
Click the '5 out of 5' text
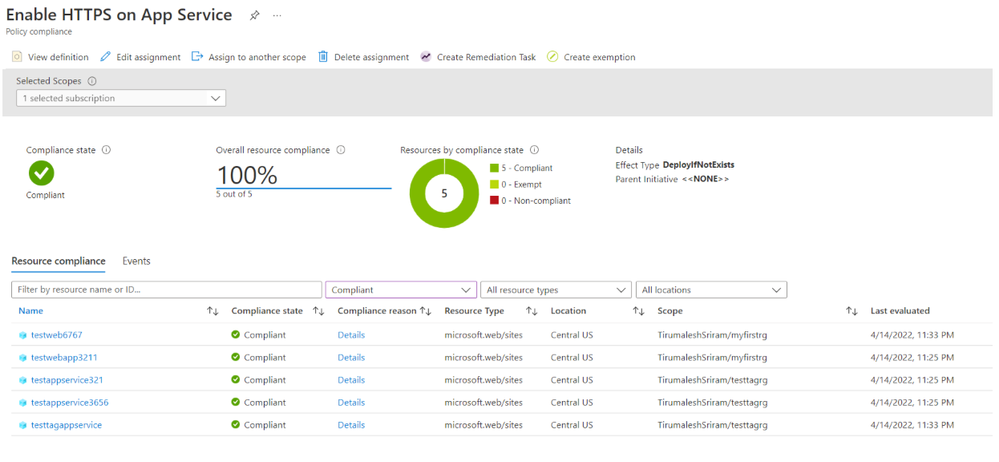(x=234, y=194)
